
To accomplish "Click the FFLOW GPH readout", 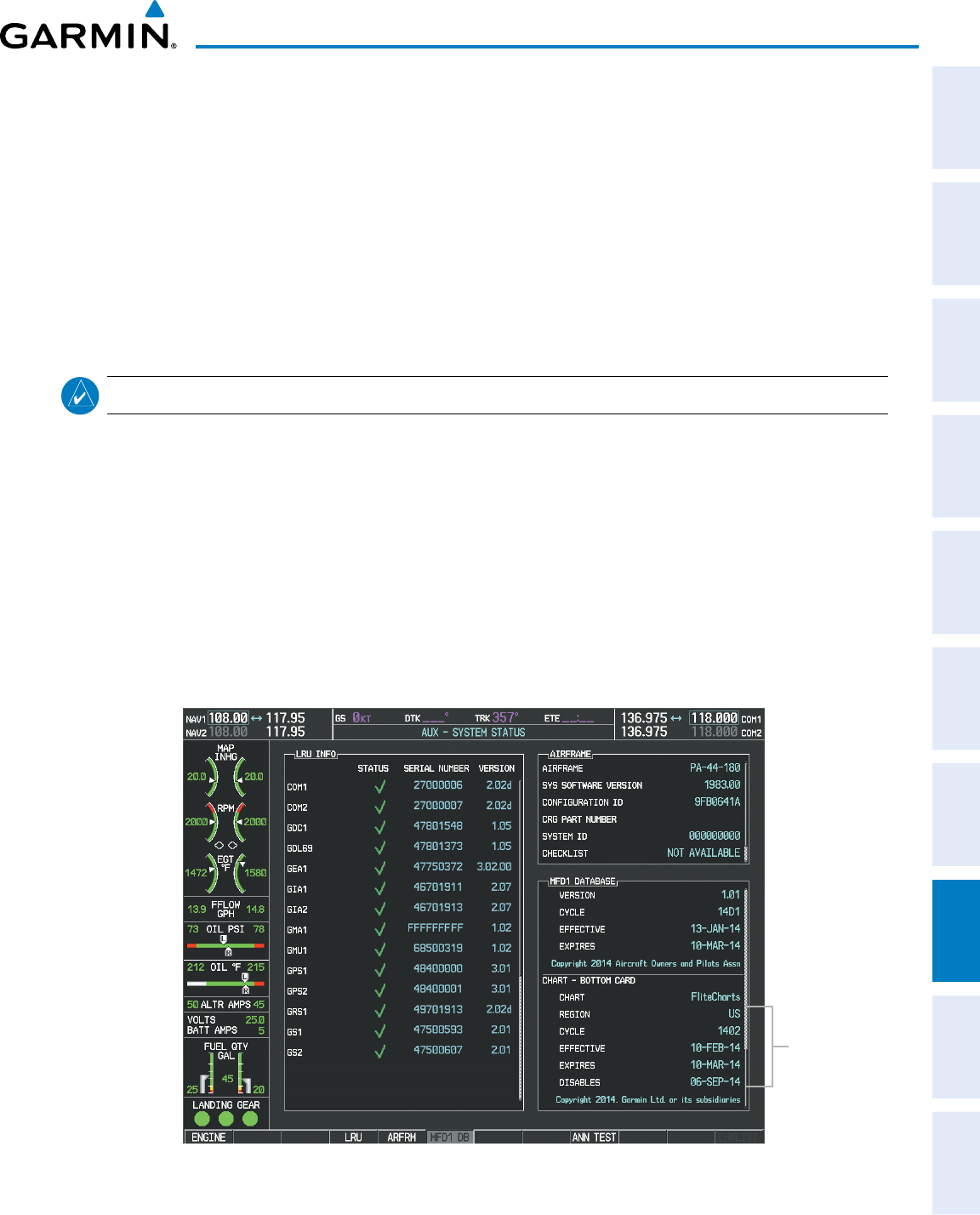I will tap(225, 909).
